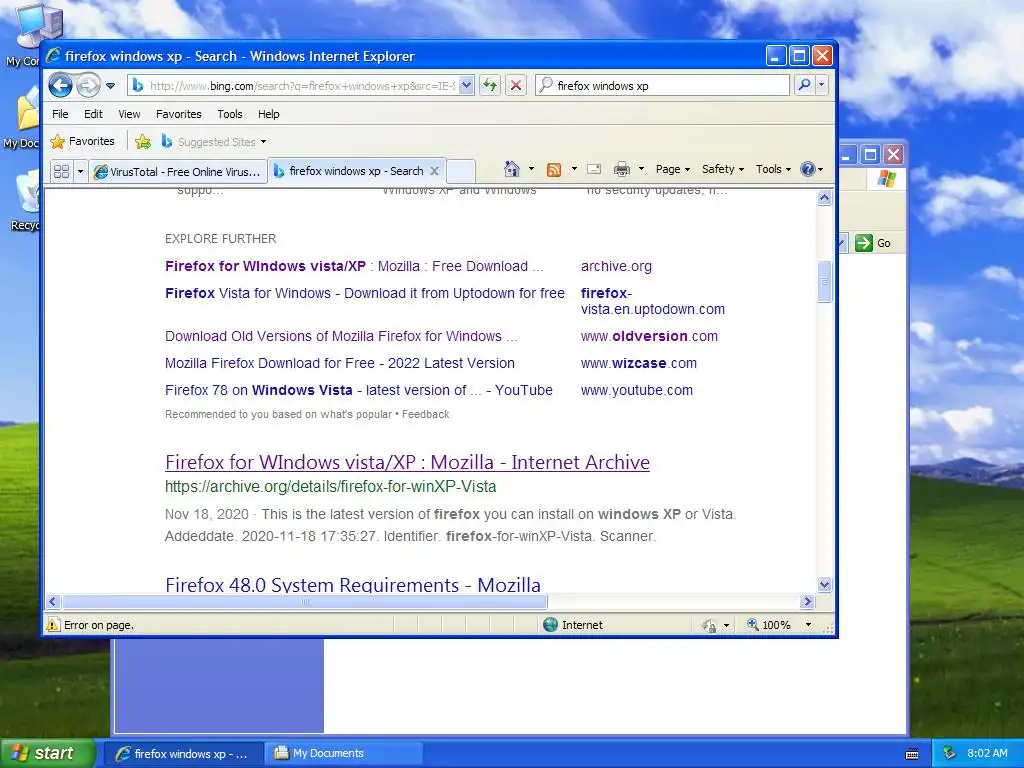Click the 'Error on page' warning icon

(53, 625)
